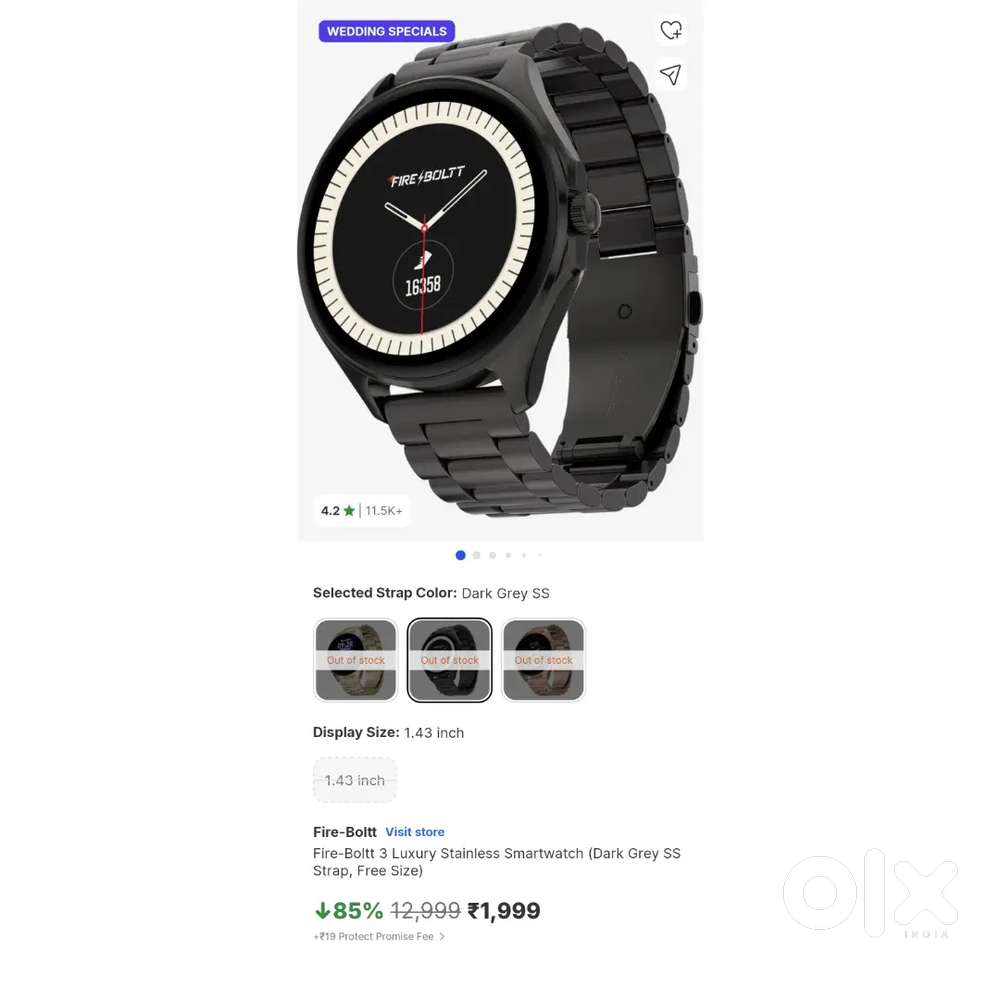Go to first image carousel dot
Image resolution: width=1000 pixels, height=1000 pixels.
[460, 555]
